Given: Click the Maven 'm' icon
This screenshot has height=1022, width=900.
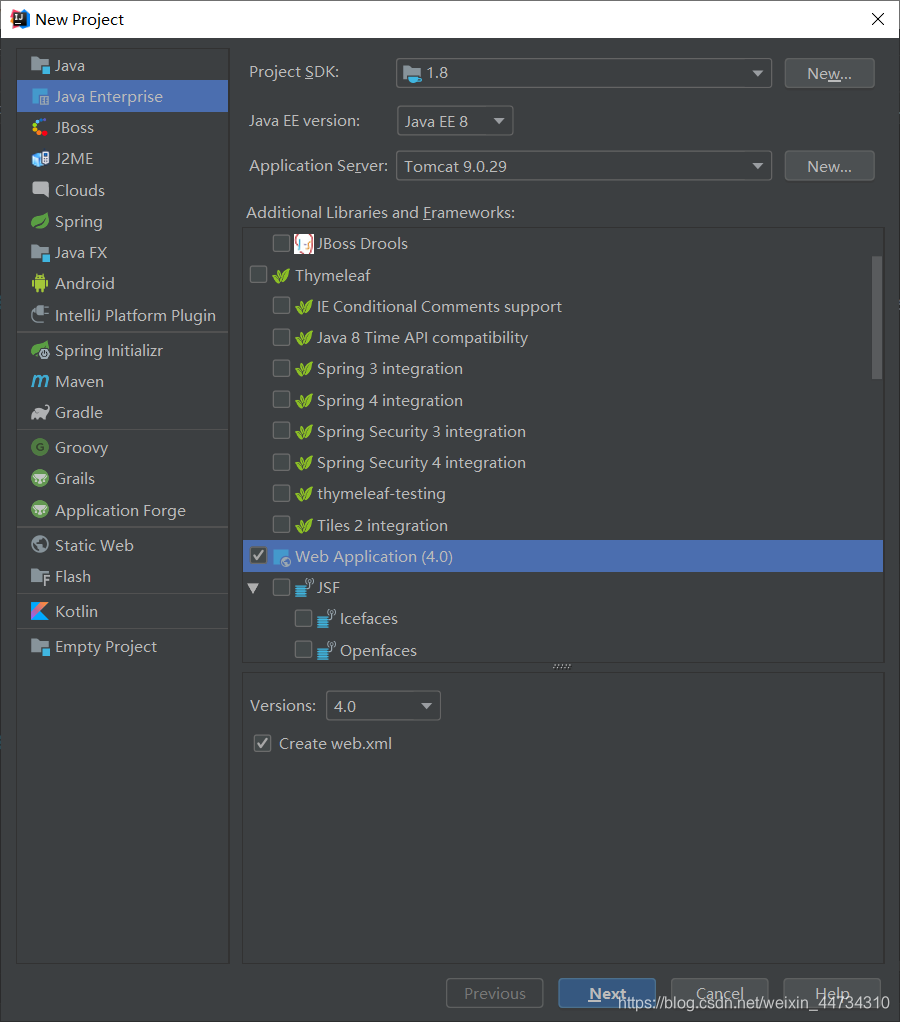Looking at the screenshot, I should point(40,381).
